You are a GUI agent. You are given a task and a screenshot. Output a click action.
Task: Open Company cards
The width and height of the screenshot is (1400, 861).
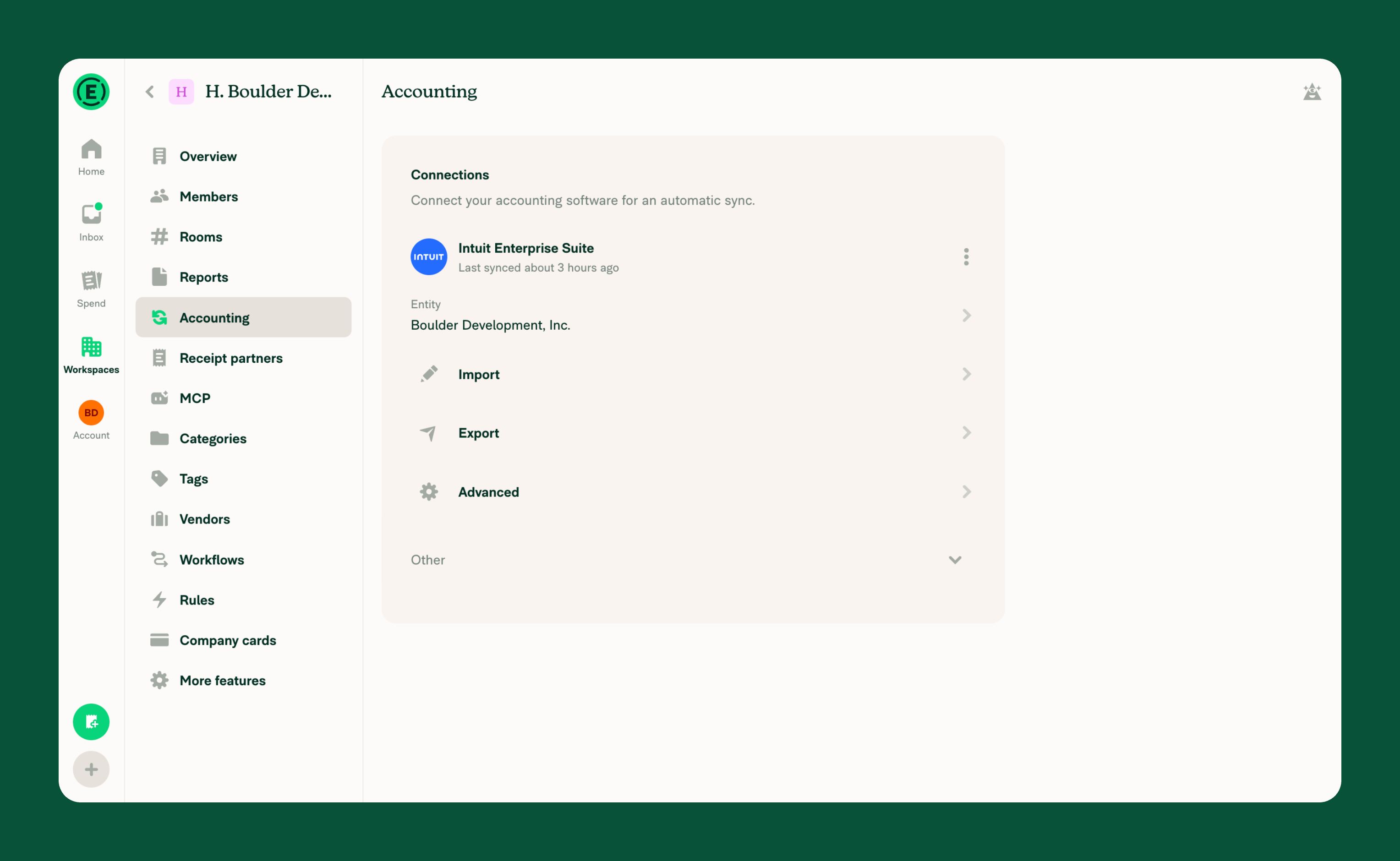coord(243,640)
